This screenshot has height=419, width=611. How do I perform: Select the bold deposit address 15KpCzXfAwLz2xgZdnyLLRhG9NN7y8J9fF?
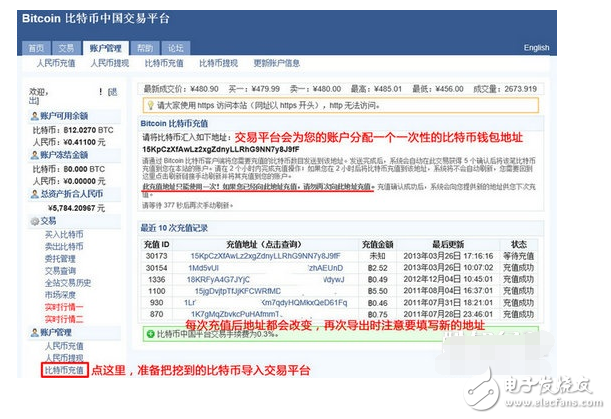[x=221, y=149]
